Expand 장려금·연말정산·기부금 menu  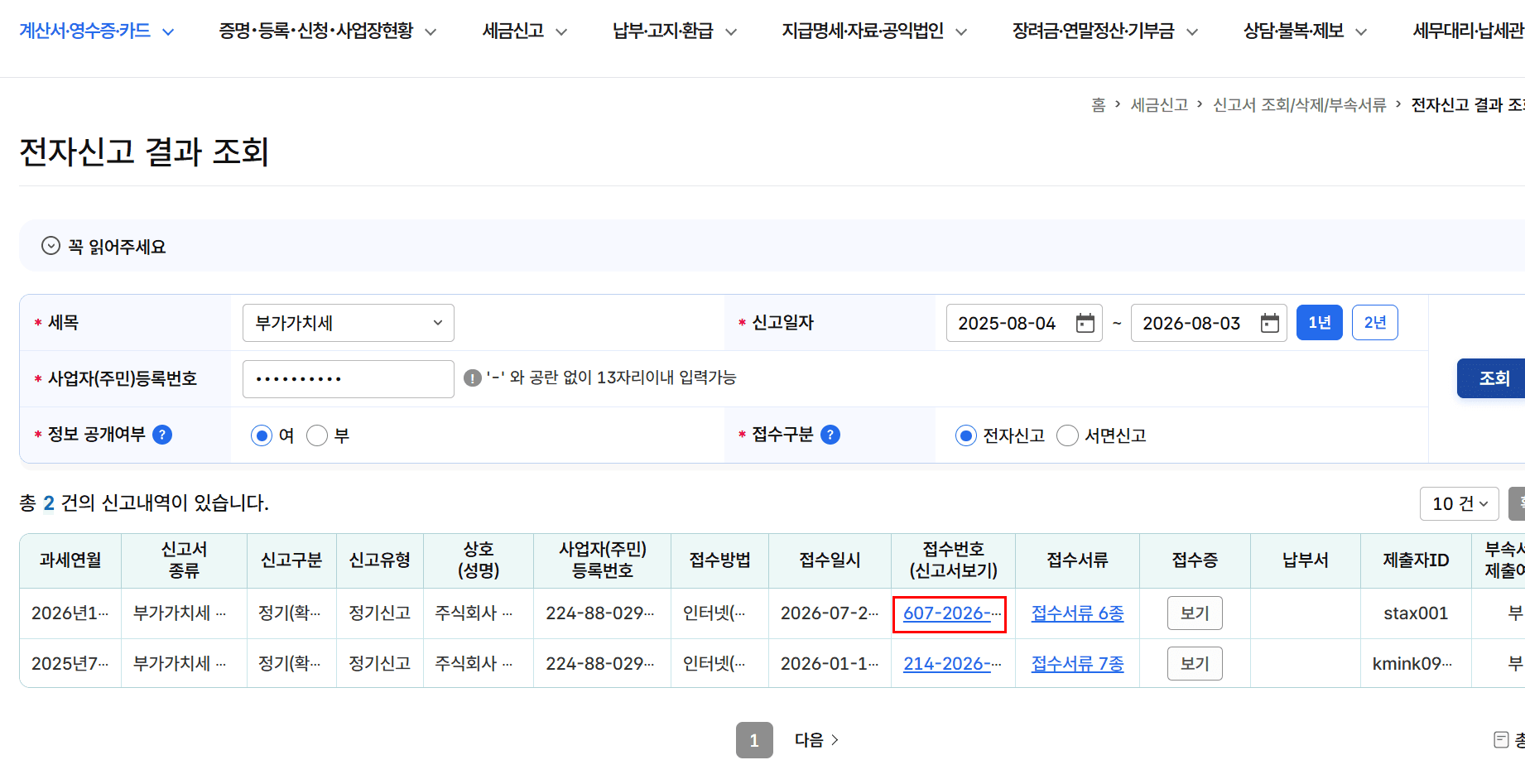click(1105, 31)
